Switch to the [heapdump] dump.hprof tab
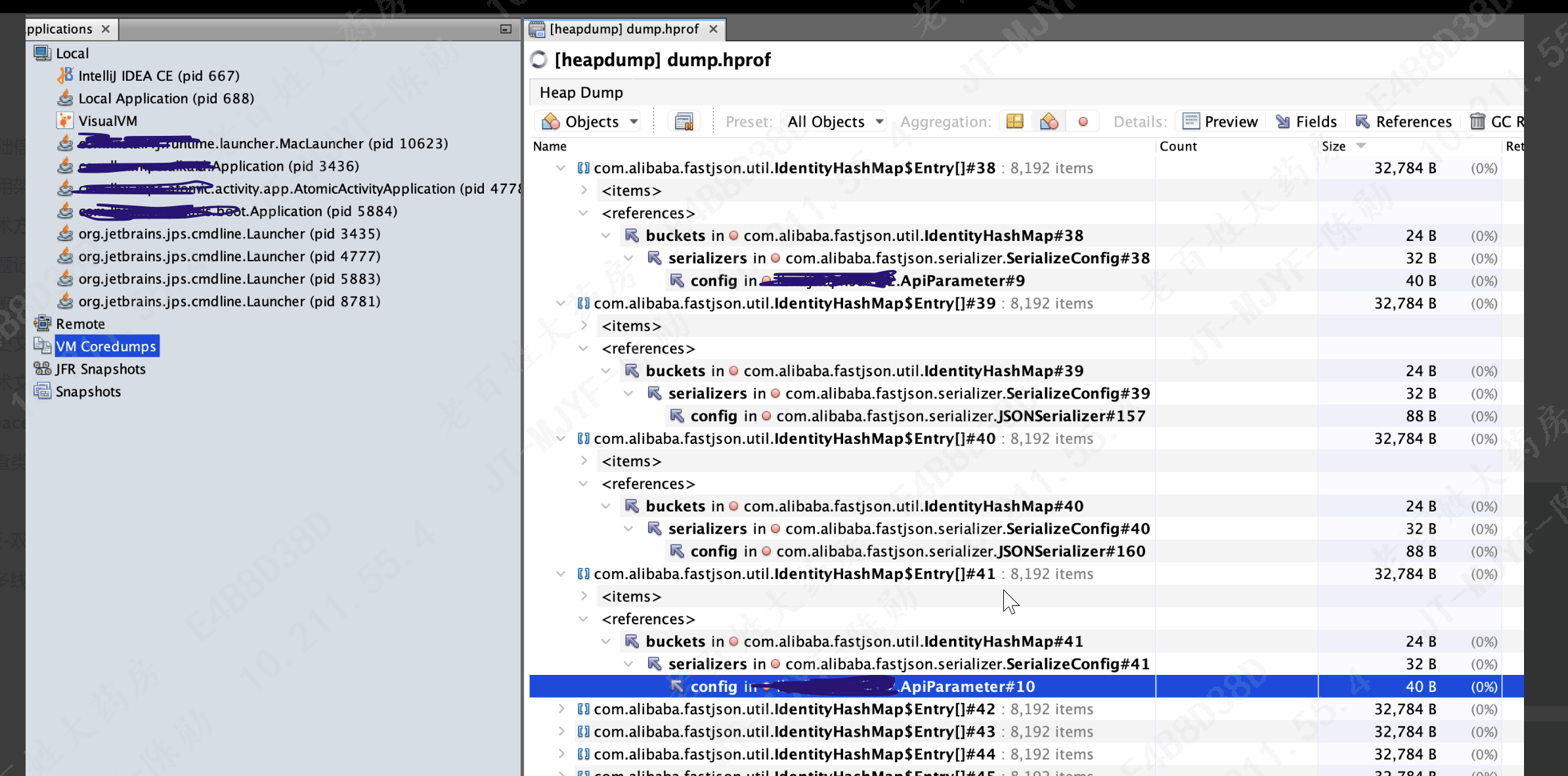The height and width of the screenshot is (776, 1568). pos(624,29)
